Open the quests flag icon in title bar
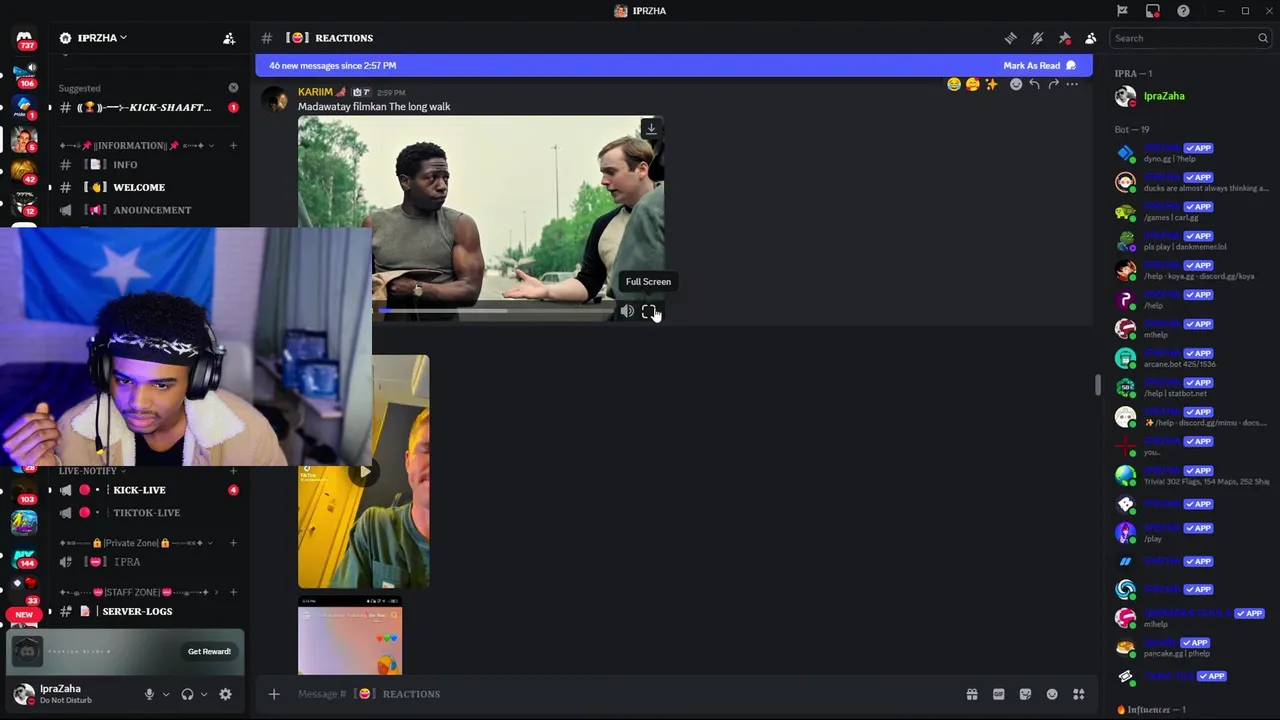The image size is (1280, 720). pos(1122,11)
